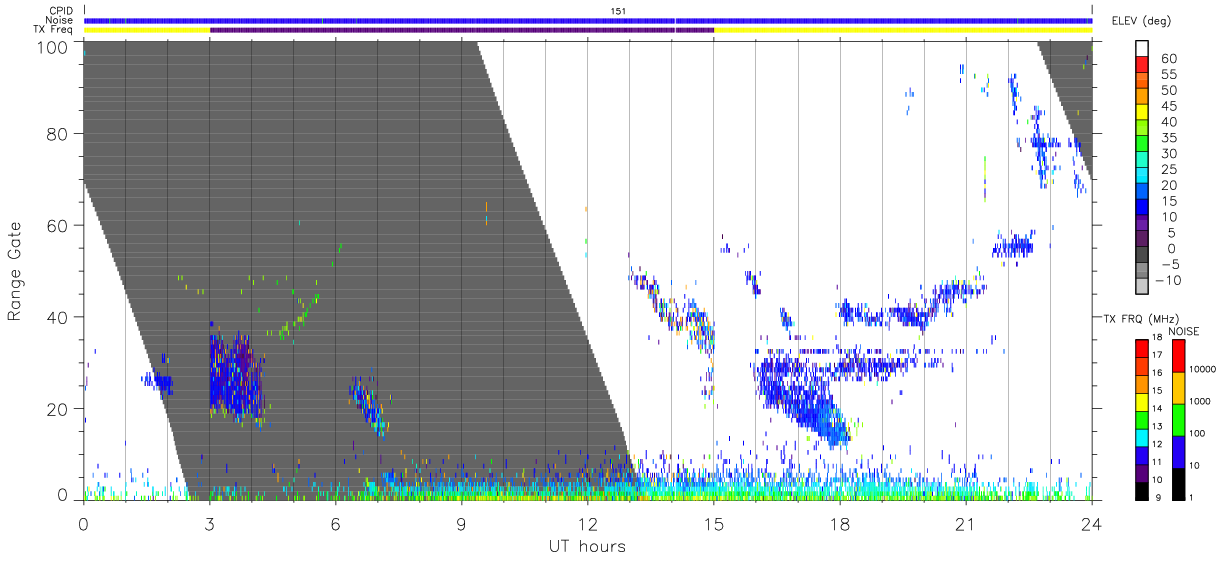Click the 'ELEV (deg)' colorbar title
The image size is (1228, 567).
point(1141,21)
